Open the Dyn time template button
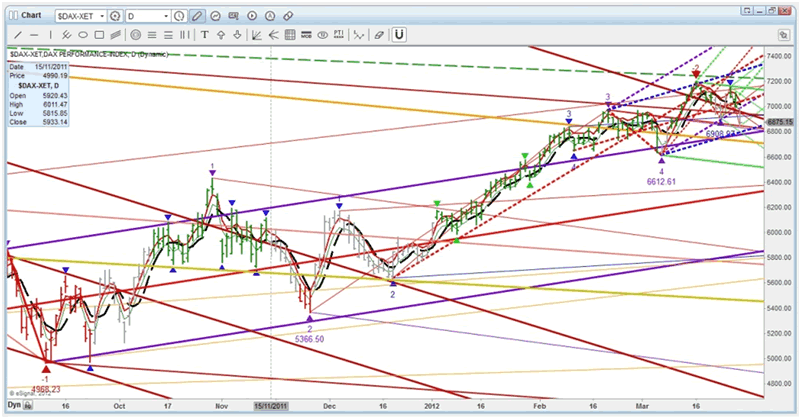 14,405
